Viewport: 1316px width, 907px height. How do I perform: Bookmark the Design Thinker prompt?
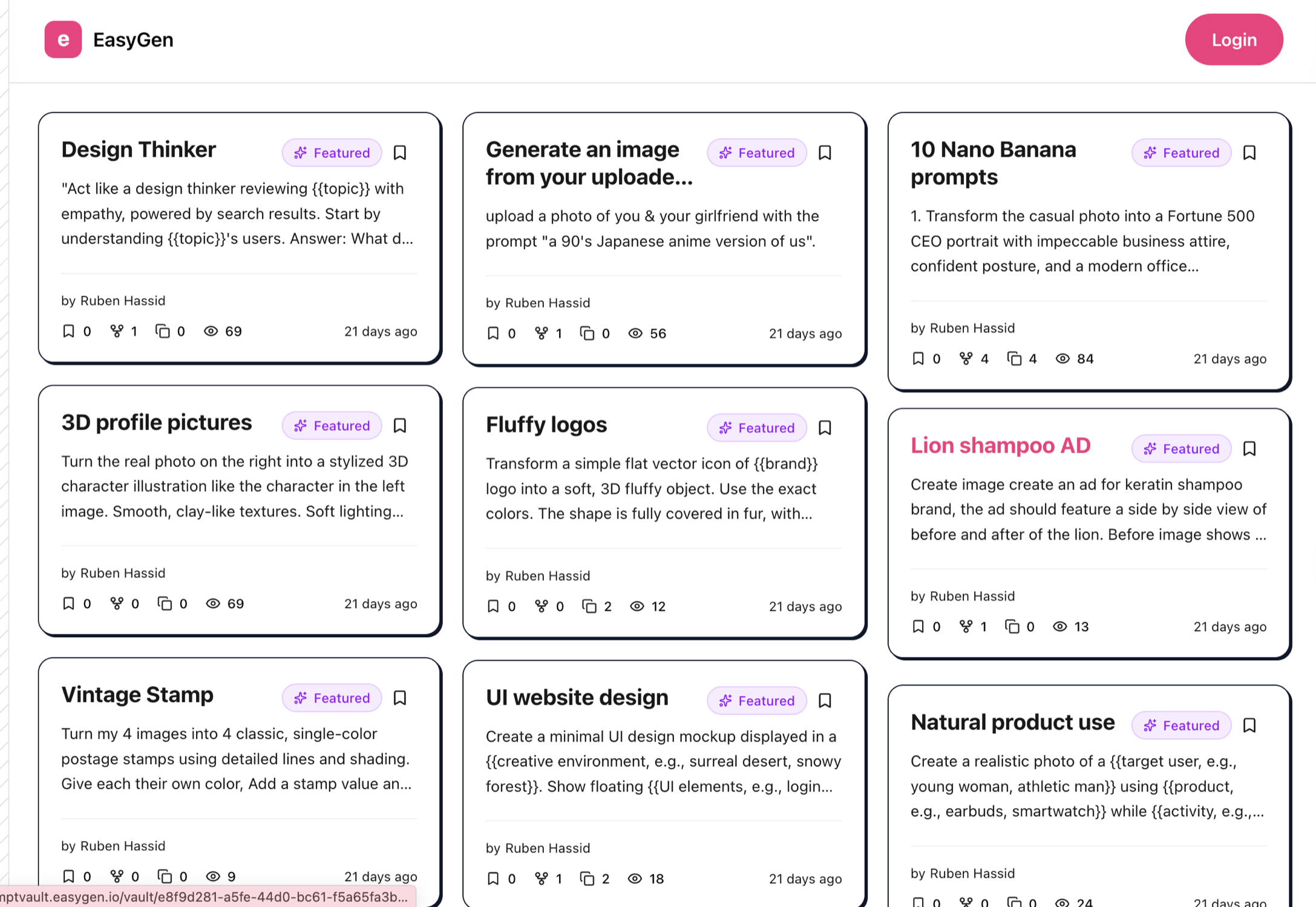400,152
